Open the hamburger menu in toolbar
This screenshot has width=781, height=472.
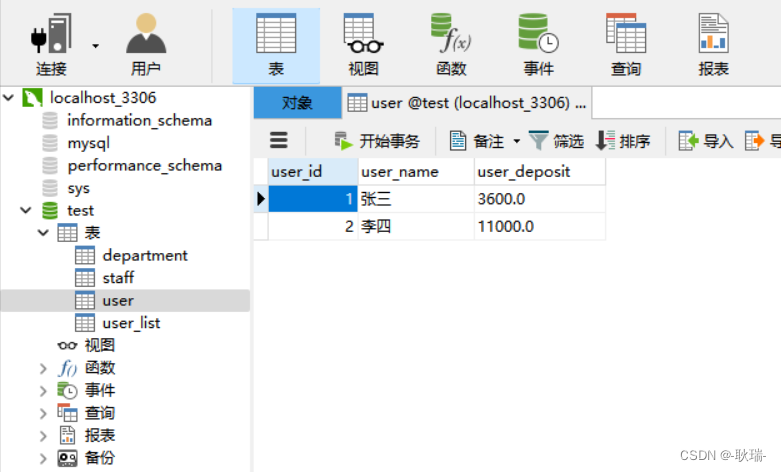point(279,140)
